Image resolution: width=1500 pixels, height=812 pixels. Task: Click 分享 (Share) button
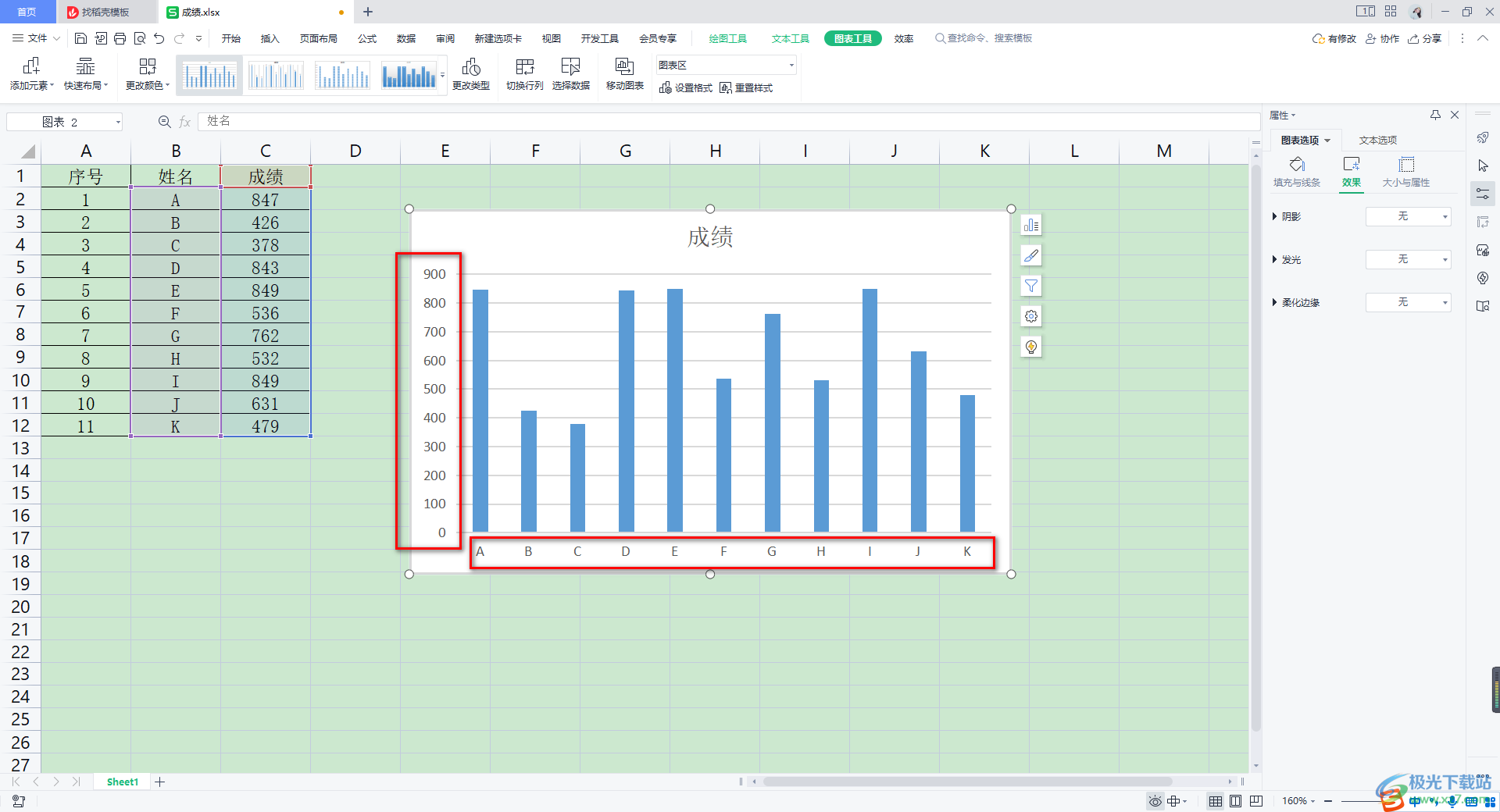click(1425, 38)
